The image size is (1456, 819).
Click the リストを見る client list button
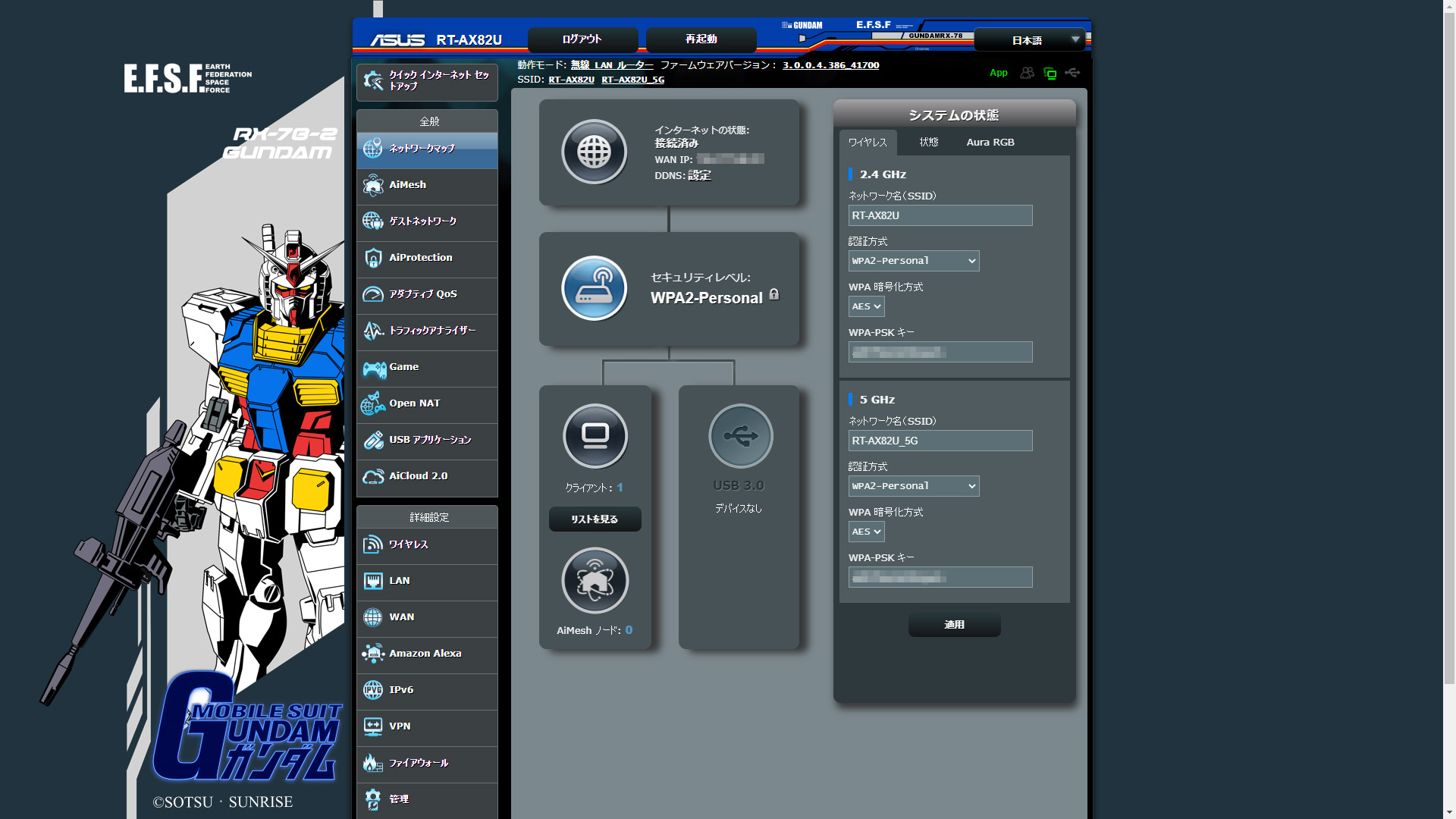595,519
